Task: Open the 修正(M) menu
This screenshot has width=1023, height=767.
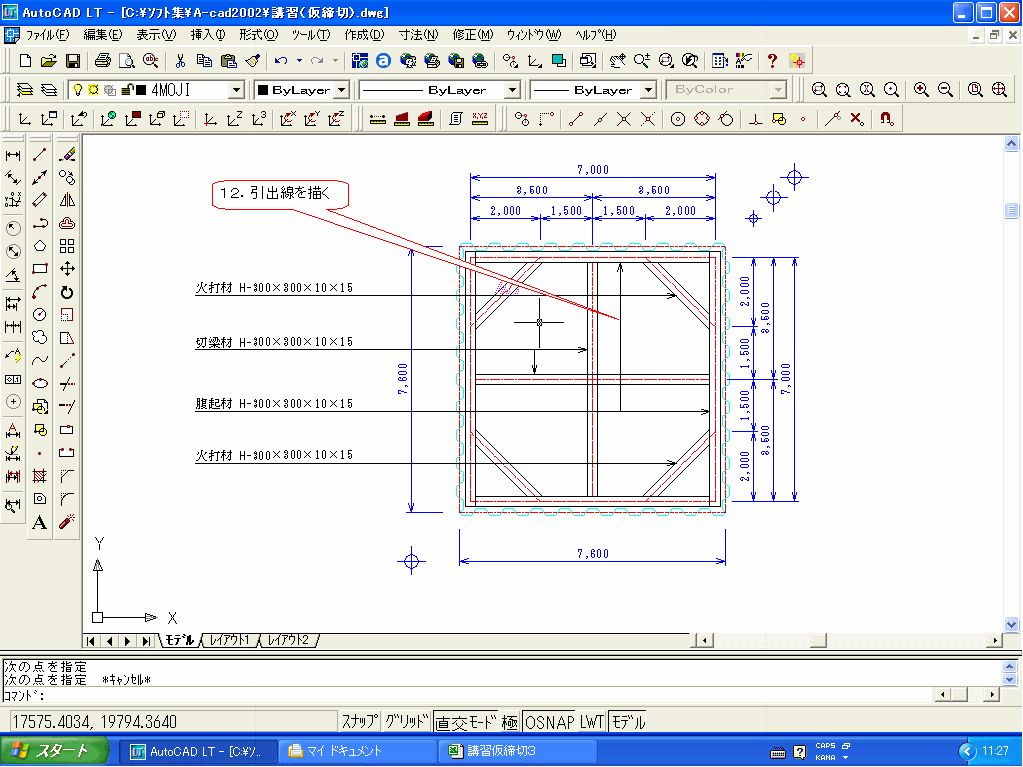Action: 473,35
